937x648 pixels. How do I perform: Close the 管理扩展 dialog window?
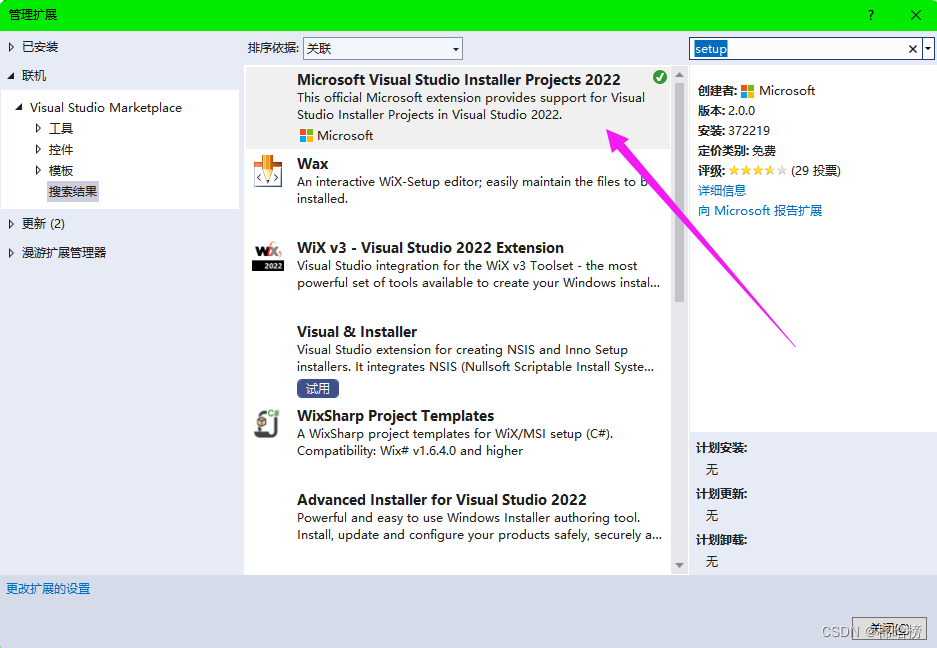pyautogui.click(x=915, y=15)
